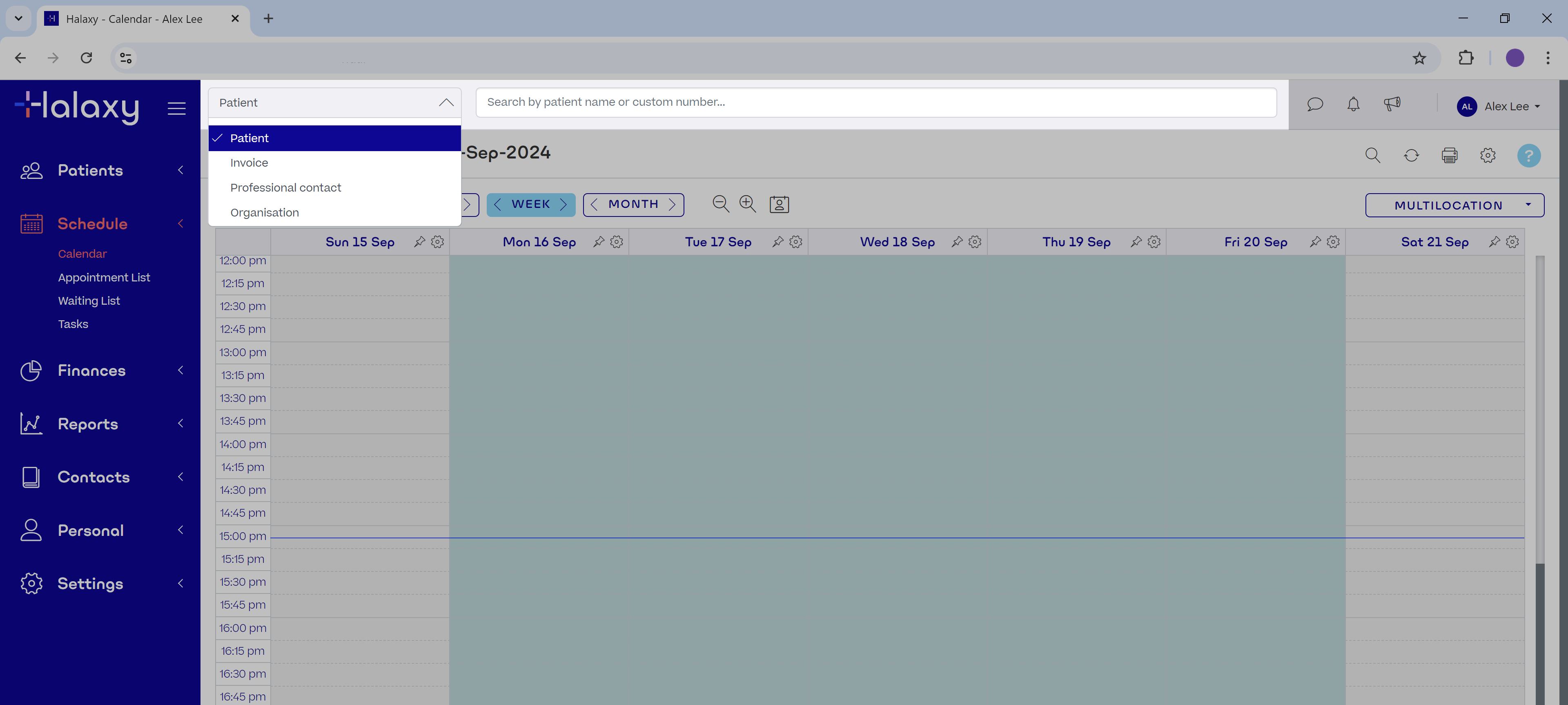The image size is (1568, 705).
Task: Toggle the pin on Sat 21 Sep
Action: coord(1494,242)
